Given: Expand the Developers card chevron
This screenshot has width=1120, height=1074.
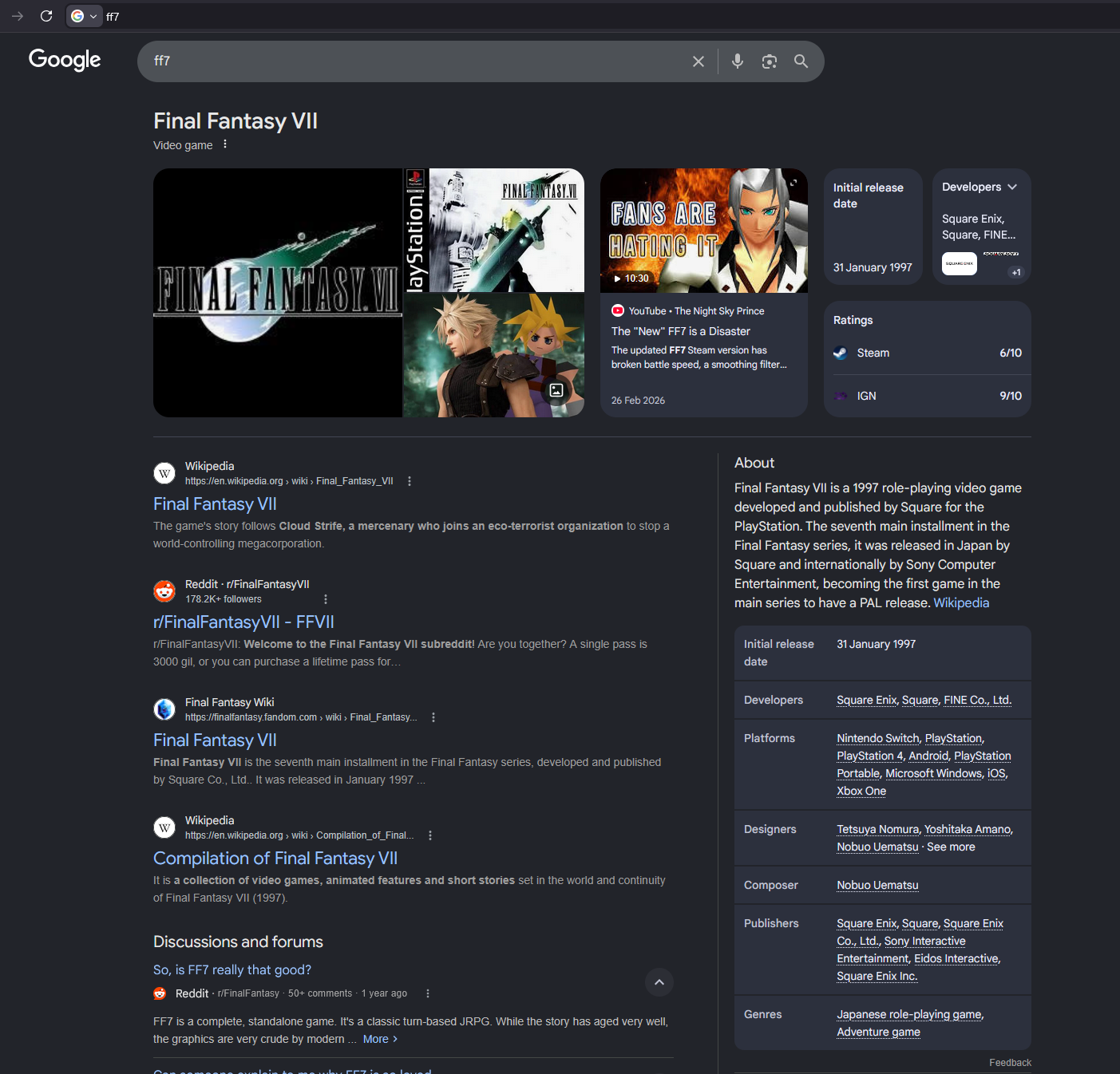Looking at the screenshot, I should 1012,187.
